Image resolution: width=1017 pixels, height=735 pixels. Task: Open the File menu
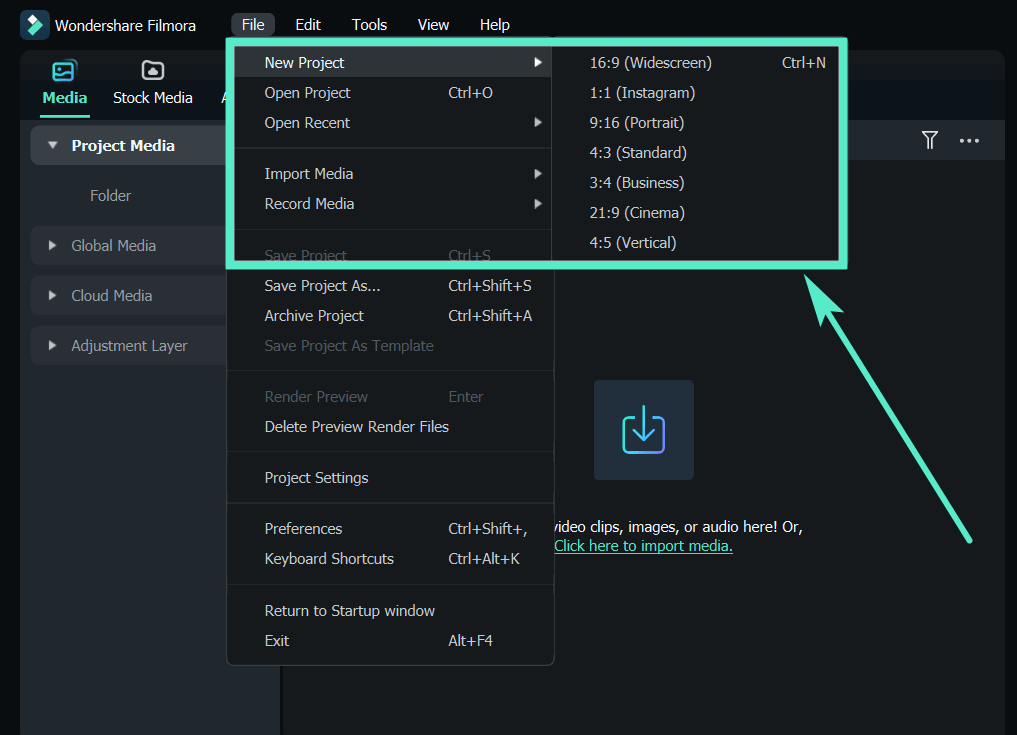click(253, 25)
